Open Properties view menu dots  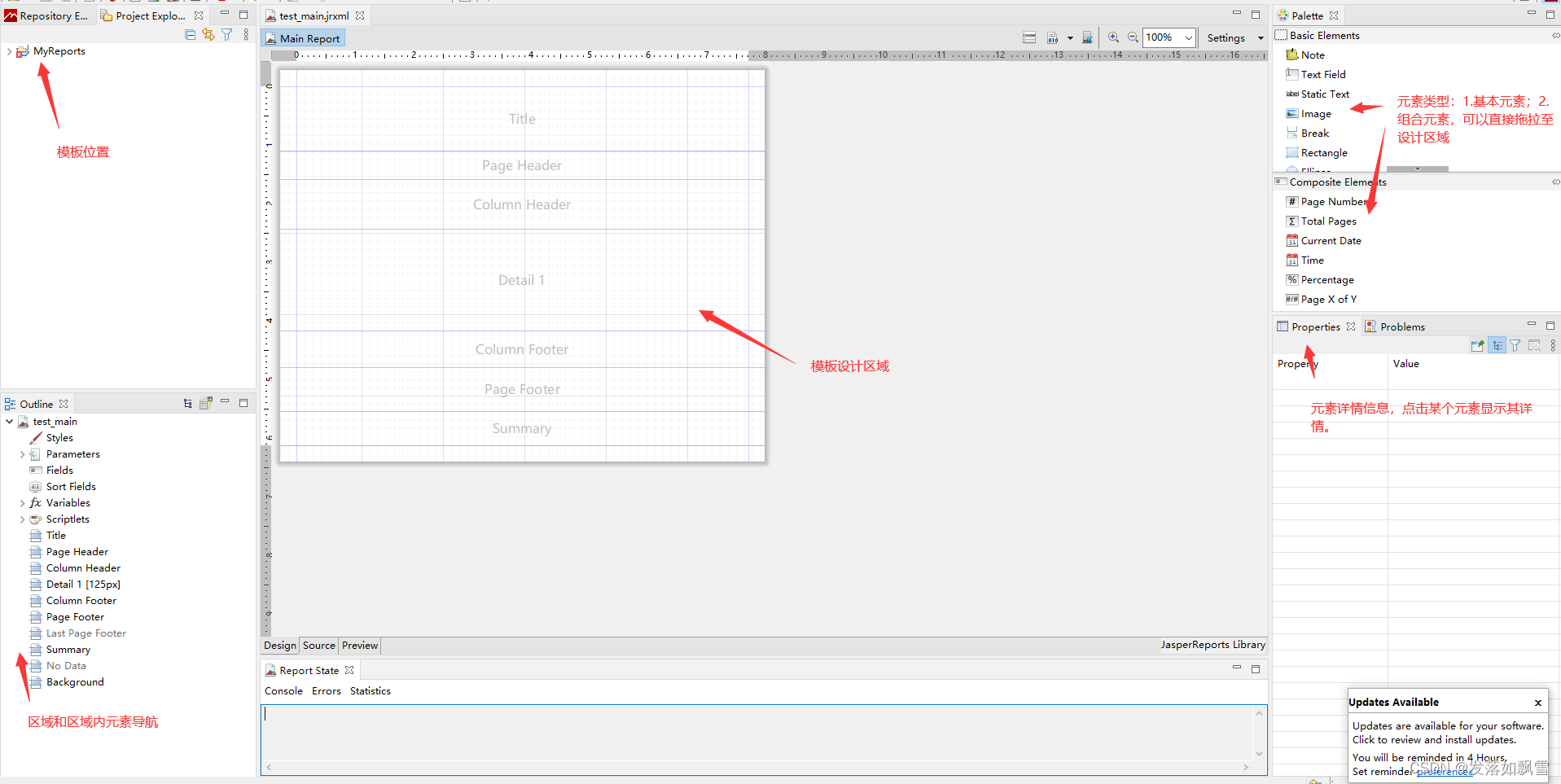point(1553,346)
